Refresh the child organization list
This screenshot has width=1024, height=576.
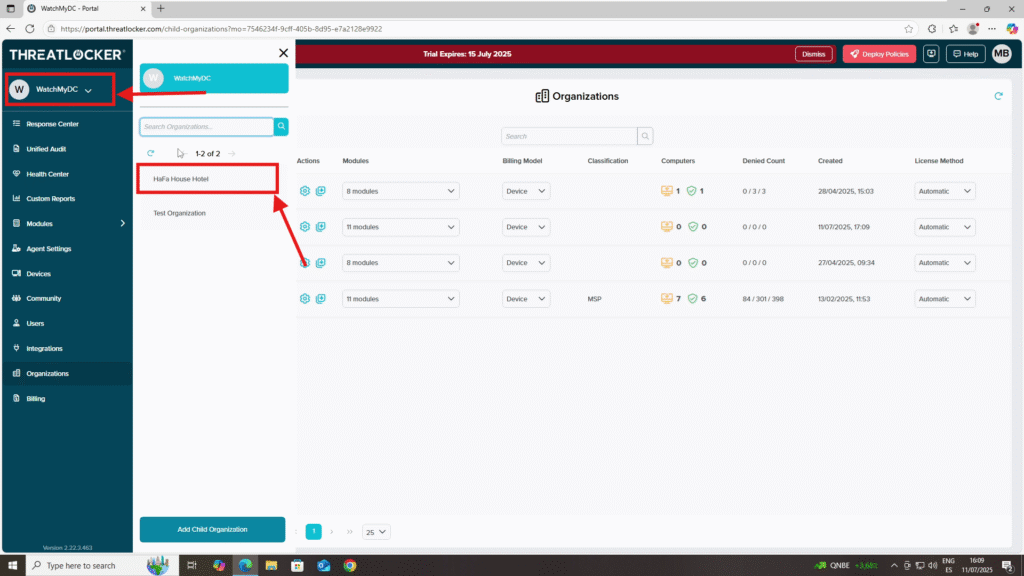(151, 153)
